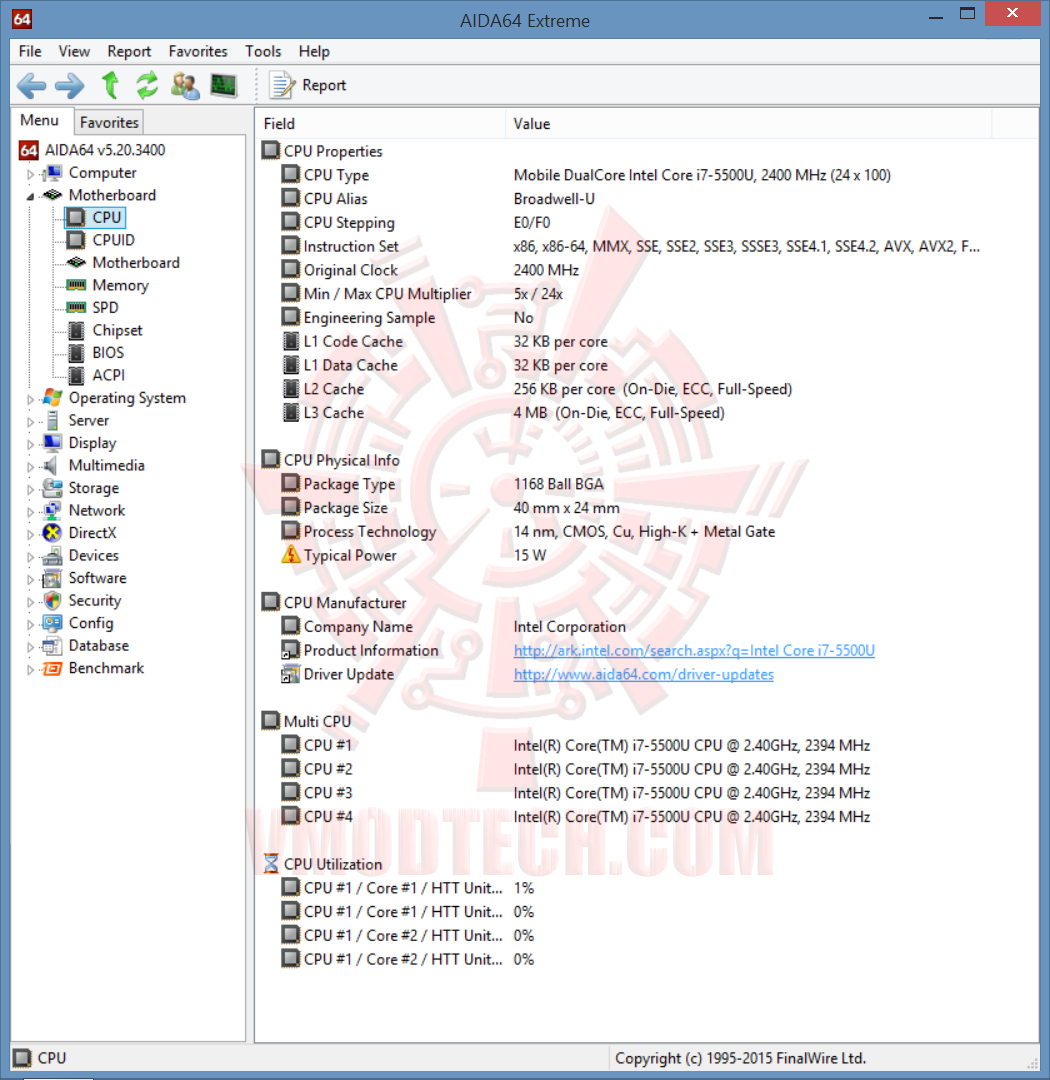Open the File menu
The height and width of the screenshot is (1080, 1050).
click(30, 52)
